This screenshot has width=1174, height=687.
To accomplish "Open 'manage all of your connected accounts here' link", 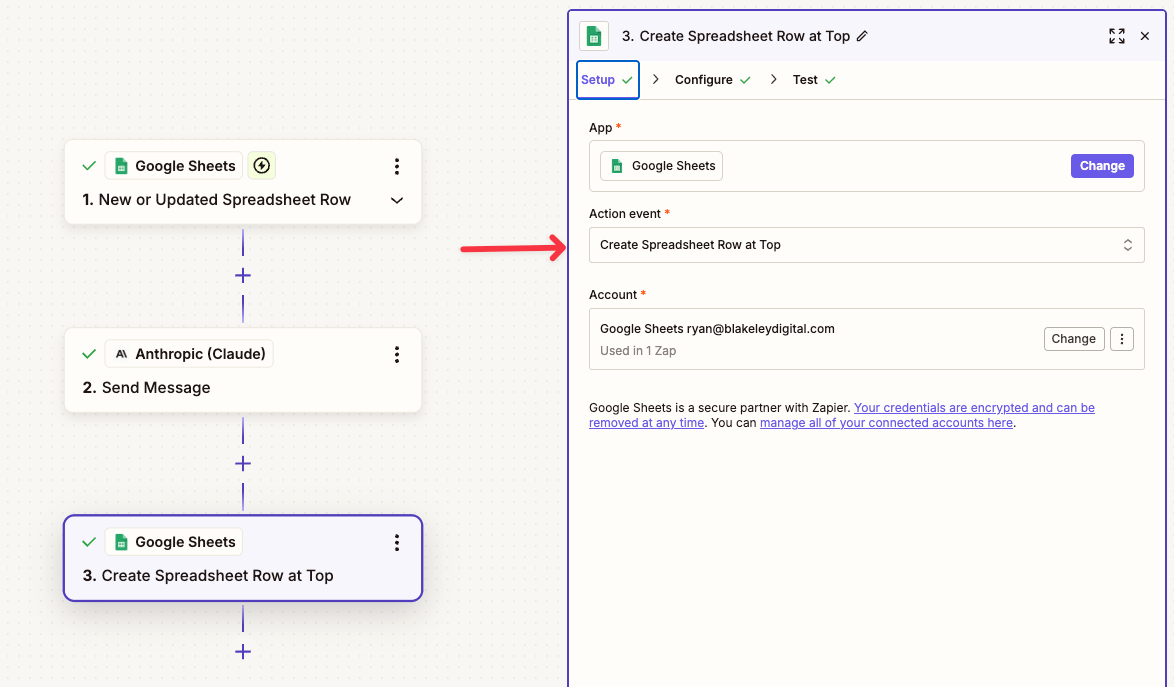I will coord(886,423).
